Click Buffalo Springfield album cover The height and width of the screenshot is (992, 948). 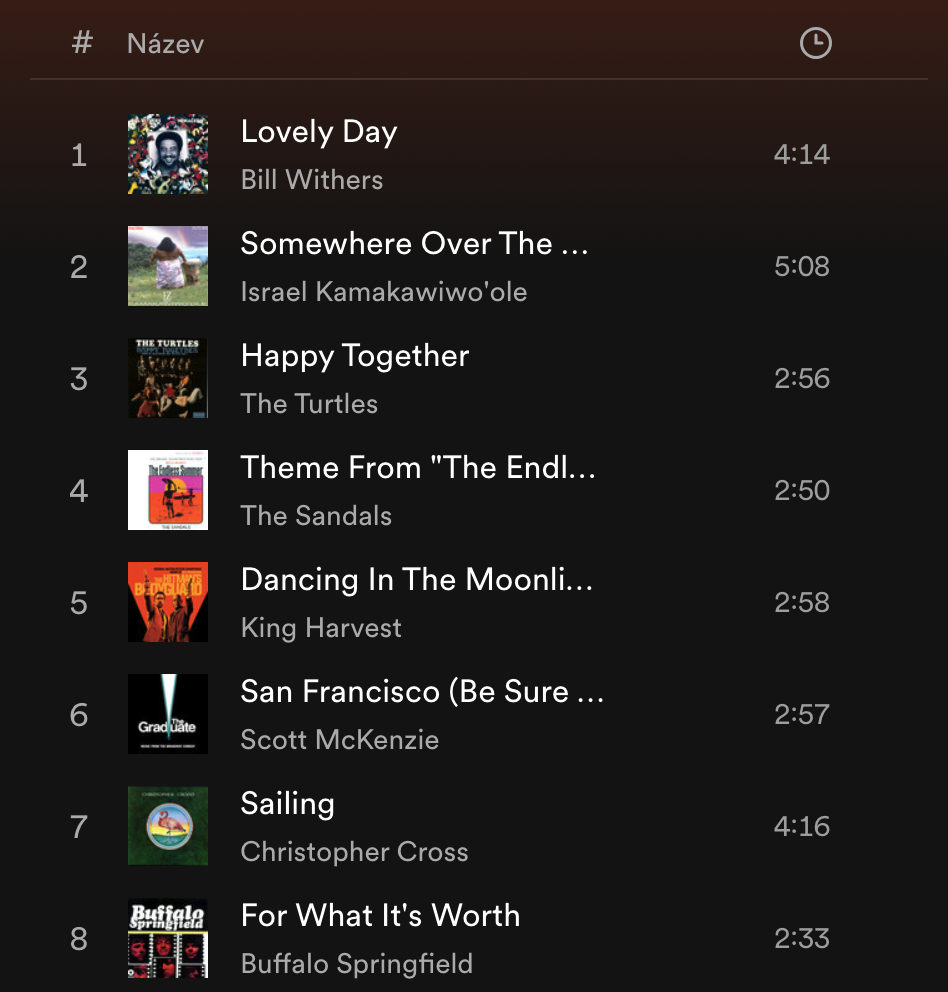pyautogui.click(x=168, y=938)
